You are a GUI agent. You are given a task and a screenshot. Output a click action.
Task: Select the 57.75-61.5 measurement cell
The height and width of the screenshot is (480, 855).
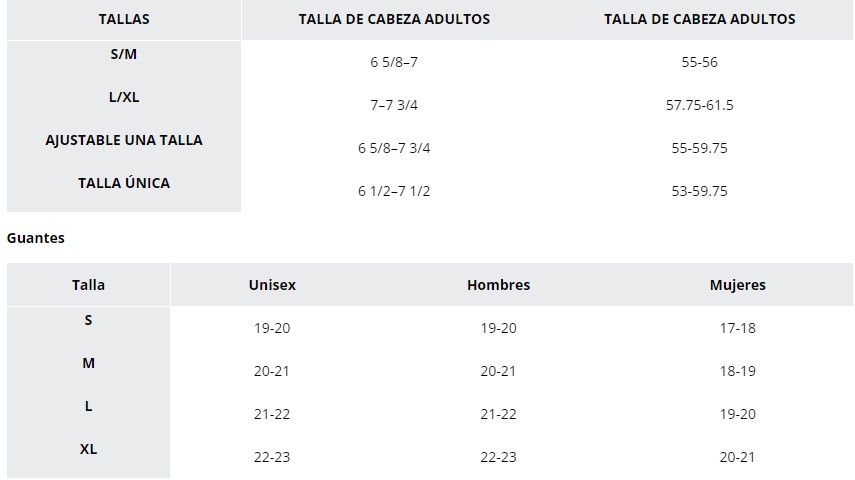(x=700, y=105)
